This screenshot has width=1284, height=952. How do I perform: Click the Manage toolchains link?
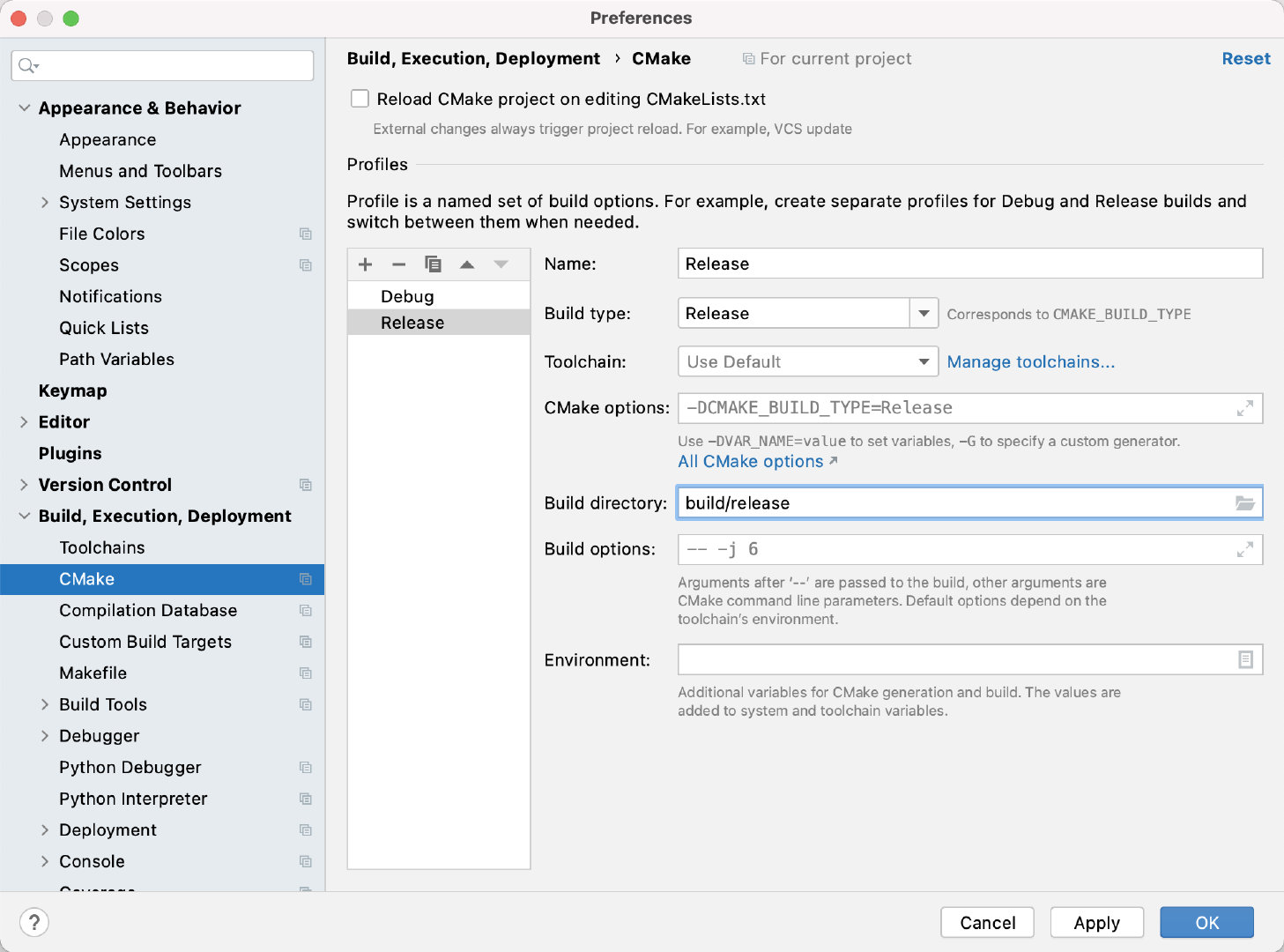pos(1030,361)
